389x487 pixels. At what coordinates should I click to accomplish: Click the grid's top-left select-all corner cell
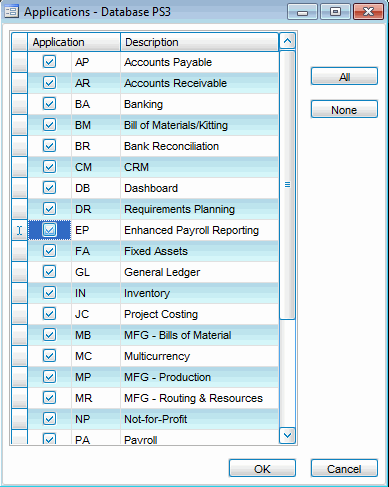coord(20,42)
